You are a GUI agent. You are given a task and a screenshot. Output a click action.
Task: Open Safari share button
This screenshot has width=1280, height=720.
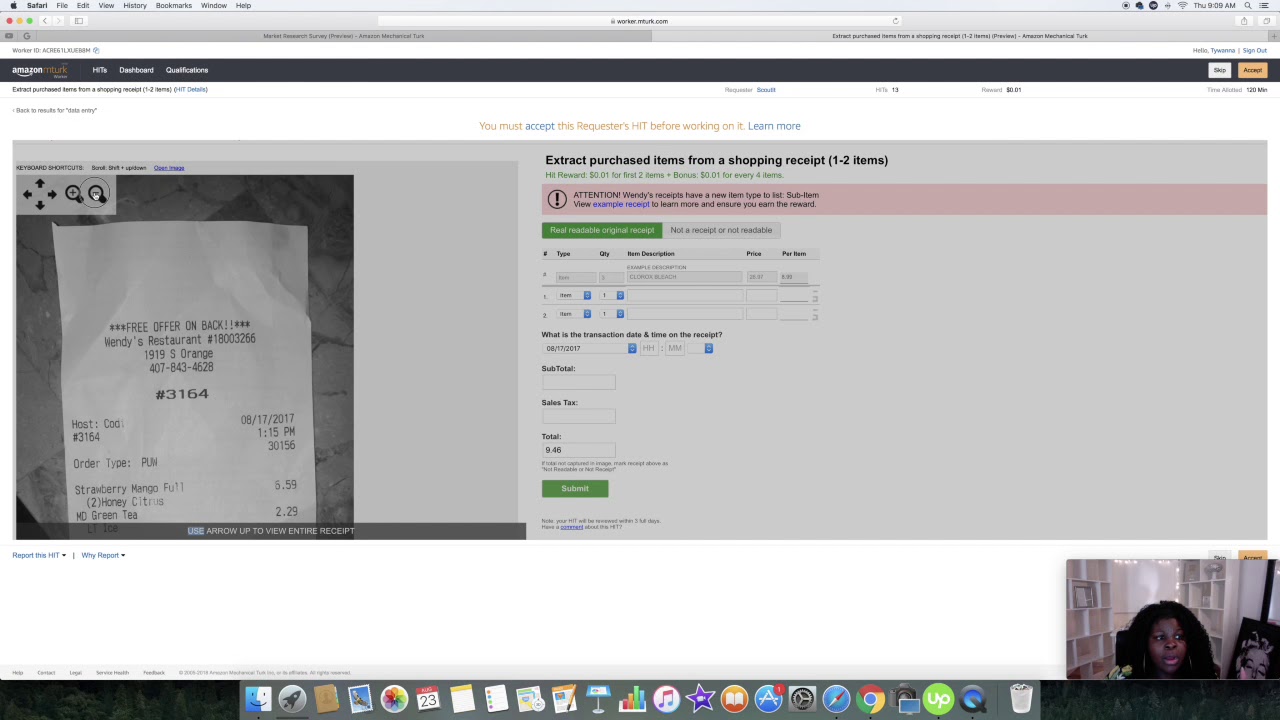pos(1244,21)
